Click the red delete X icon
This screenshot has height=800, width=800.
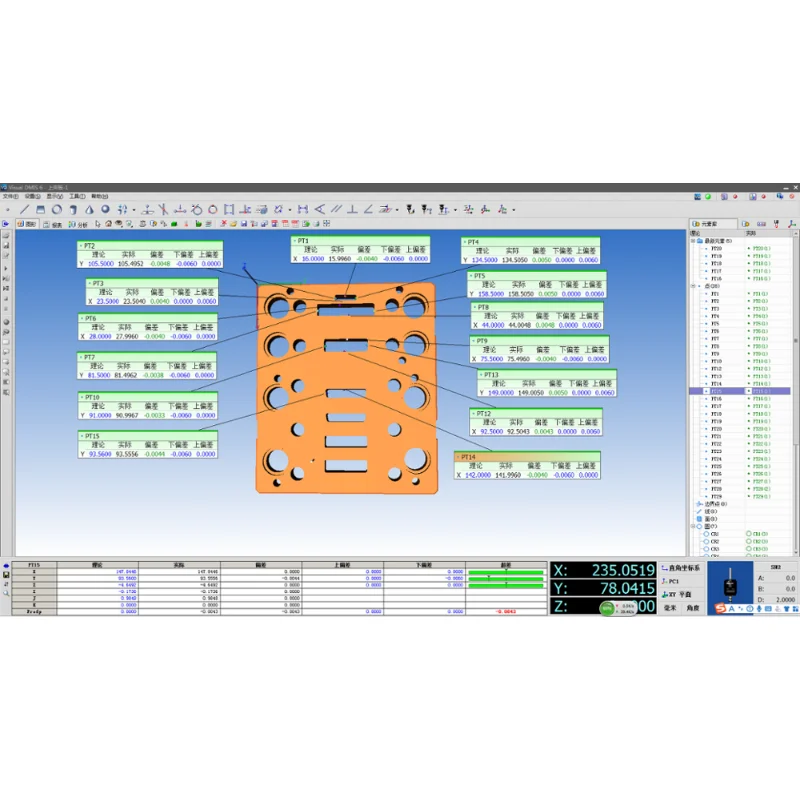(x=223, y=223)
